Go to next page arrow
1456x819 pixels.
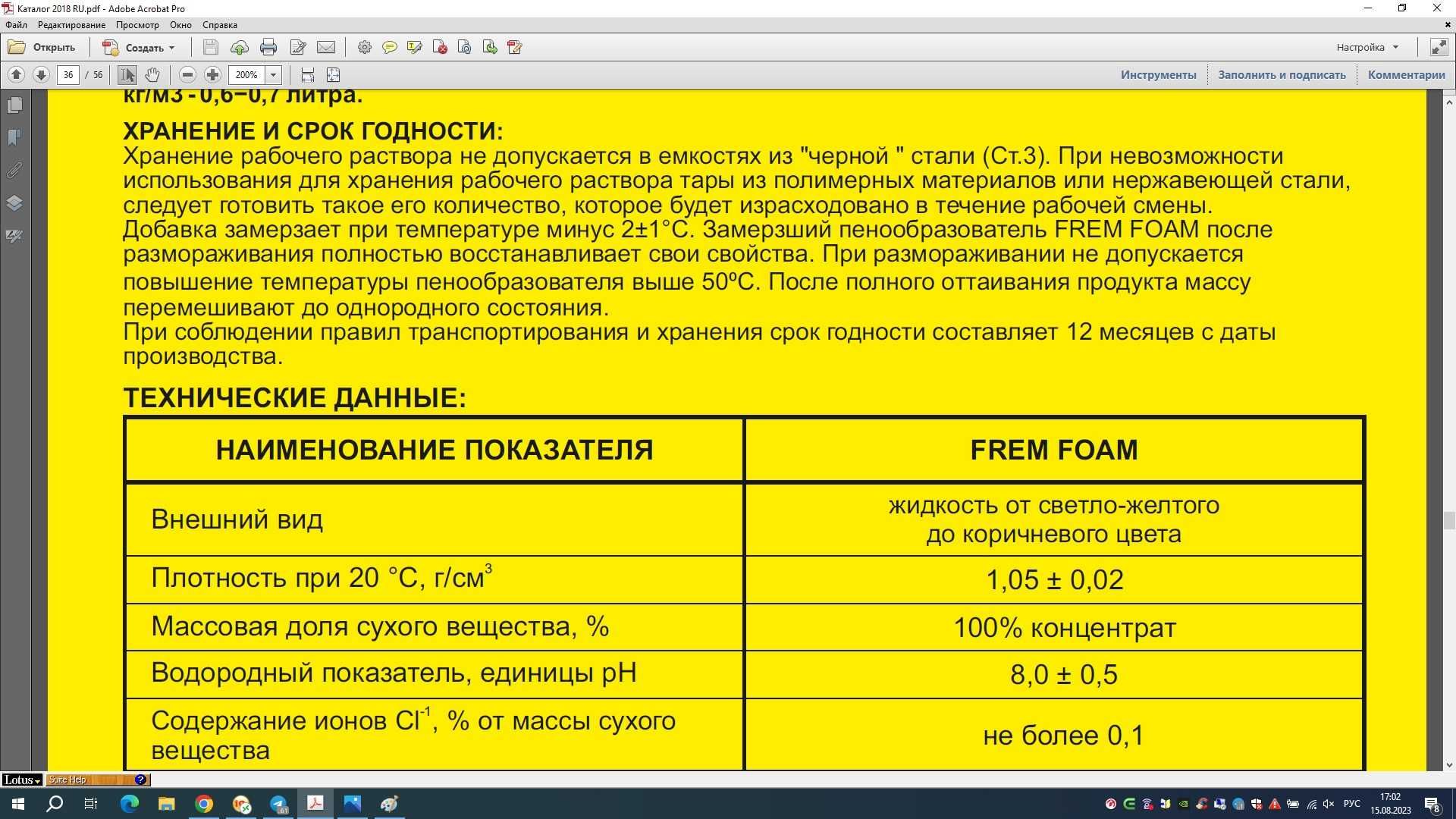point(42,74)
